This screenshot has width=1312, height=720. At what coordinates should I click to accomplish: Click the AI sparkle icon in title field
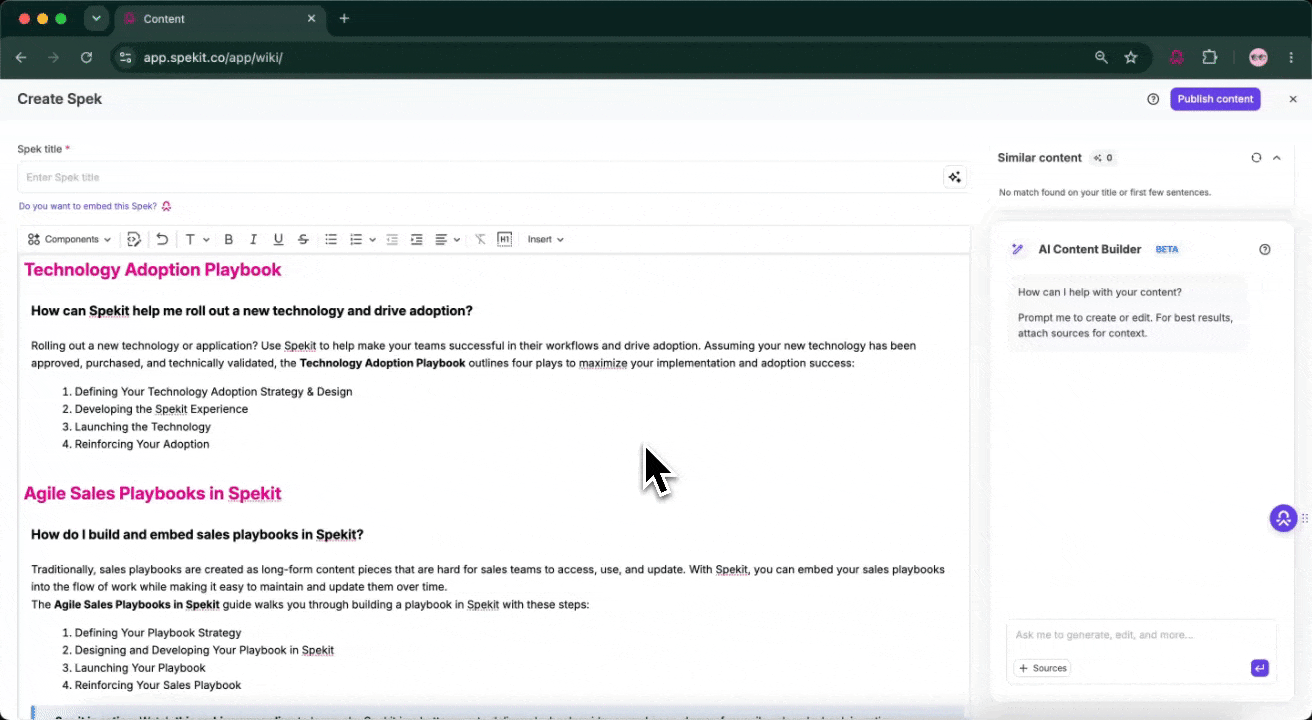click(954, 177)
